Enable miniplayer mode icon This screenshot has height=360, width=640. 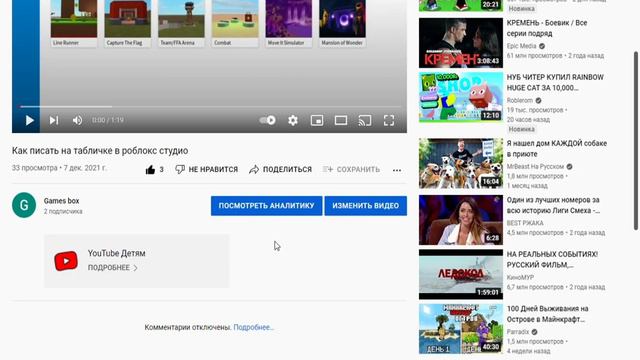click(317, 120)
